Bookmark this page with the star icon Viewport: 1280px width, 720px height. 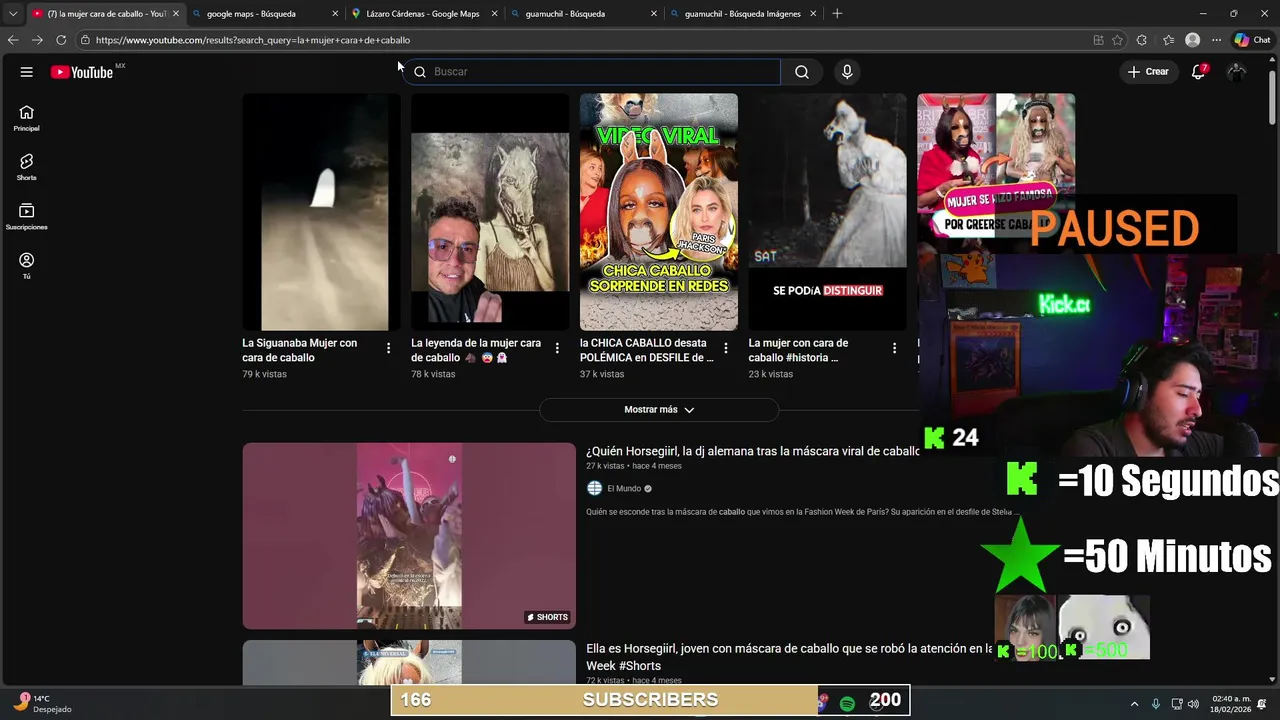tap(1117, 40)
